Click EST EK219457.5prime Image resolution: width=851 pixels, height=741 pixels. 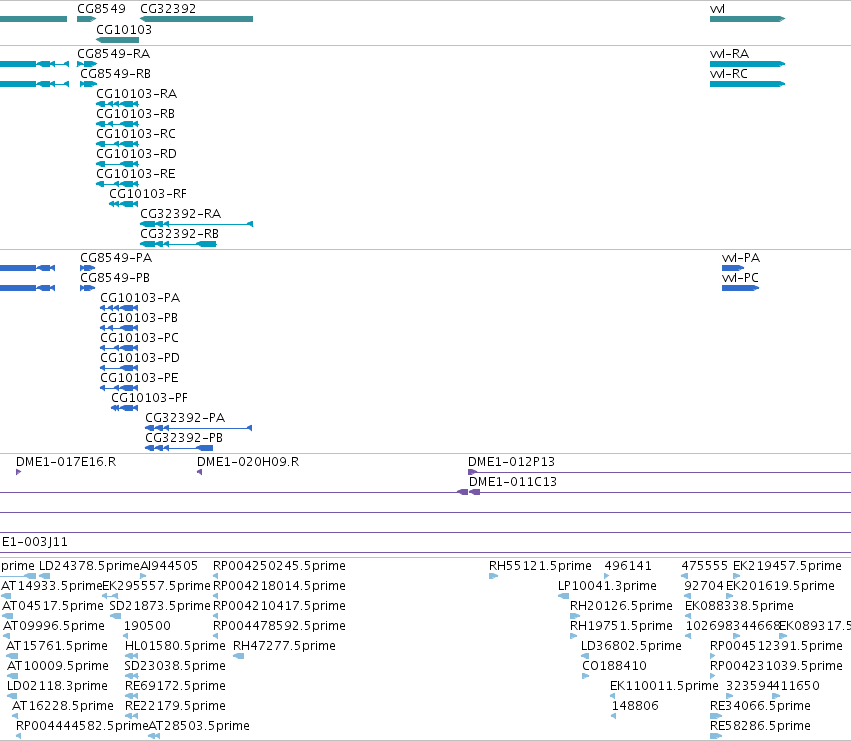(x=787, y=566)
